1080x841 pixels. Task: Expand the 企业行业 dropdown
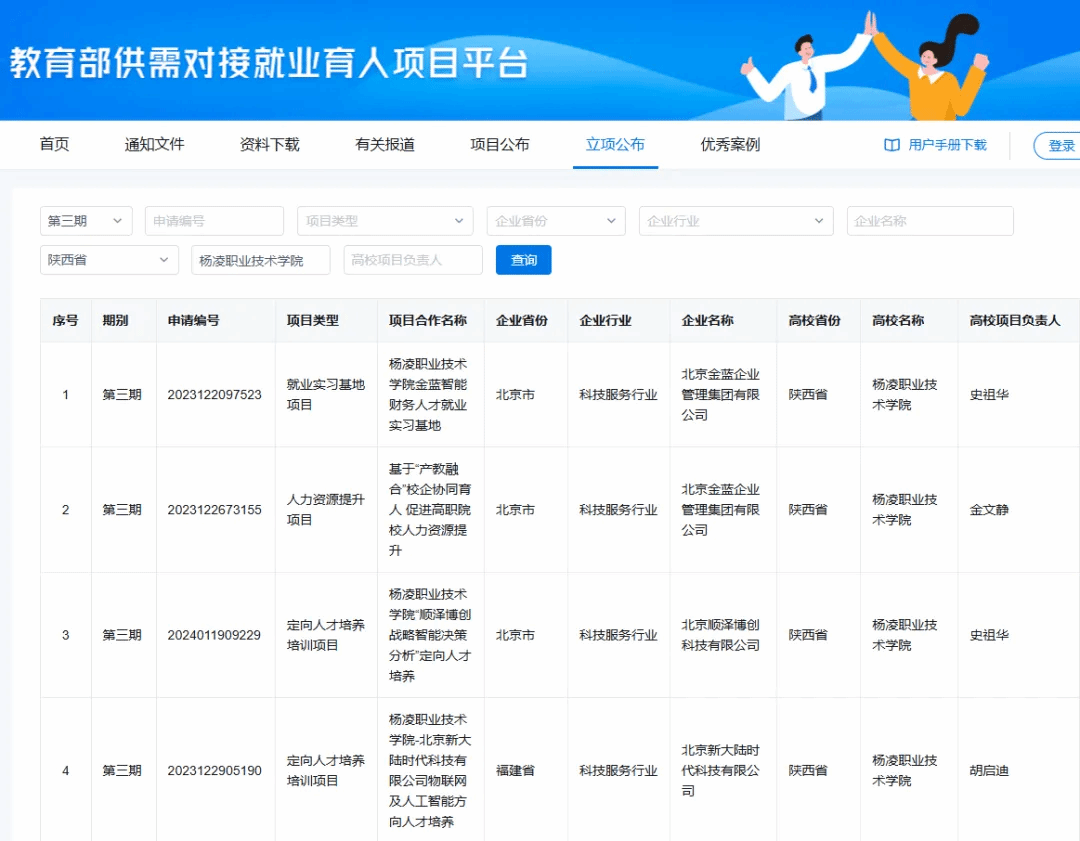tap(735, 221)
